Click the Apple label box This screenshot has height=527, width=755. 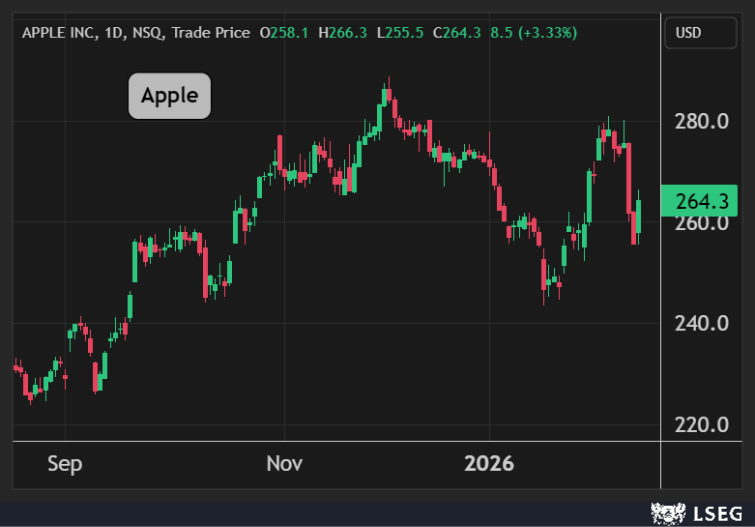[169, 96]
